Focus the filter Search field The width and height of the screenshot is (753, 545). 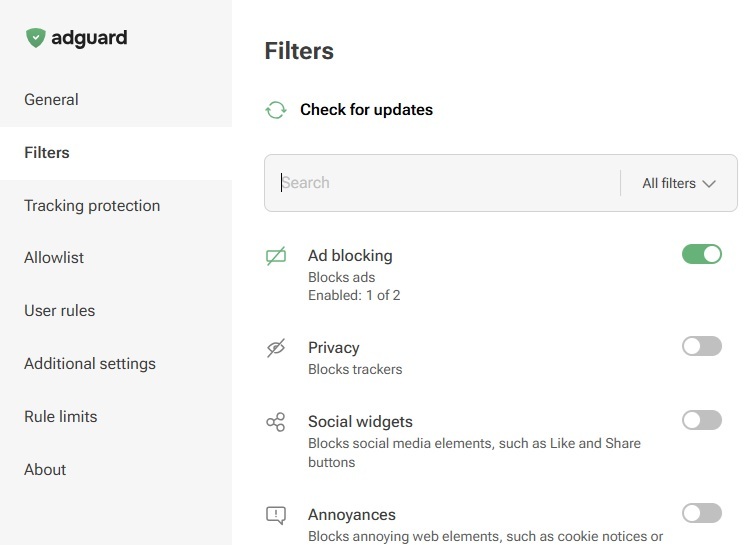[x=442, y=183]
